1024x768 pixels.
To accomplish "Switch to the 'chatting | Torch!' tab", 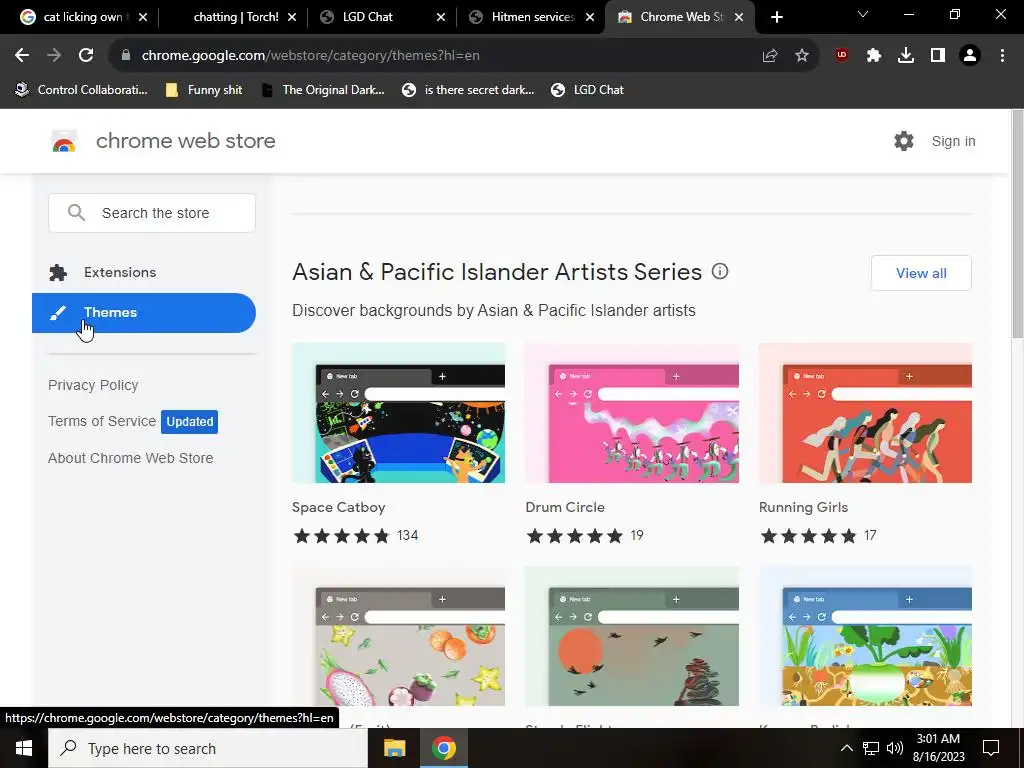I will pos(234,17).
